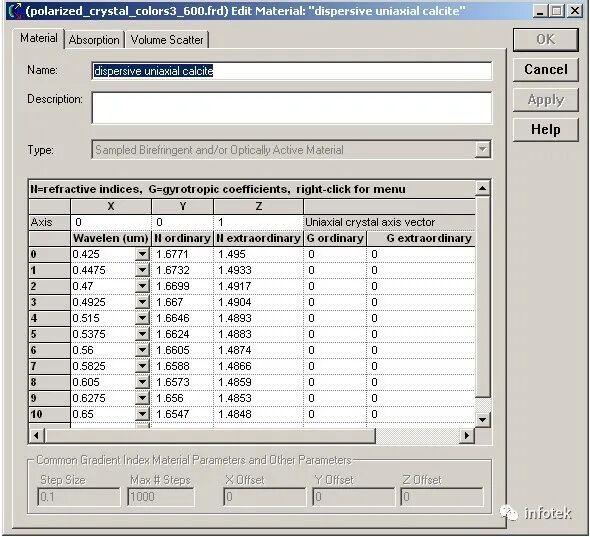Select the Material tab
Screen dimensions: 590x537
click(39, 38)
